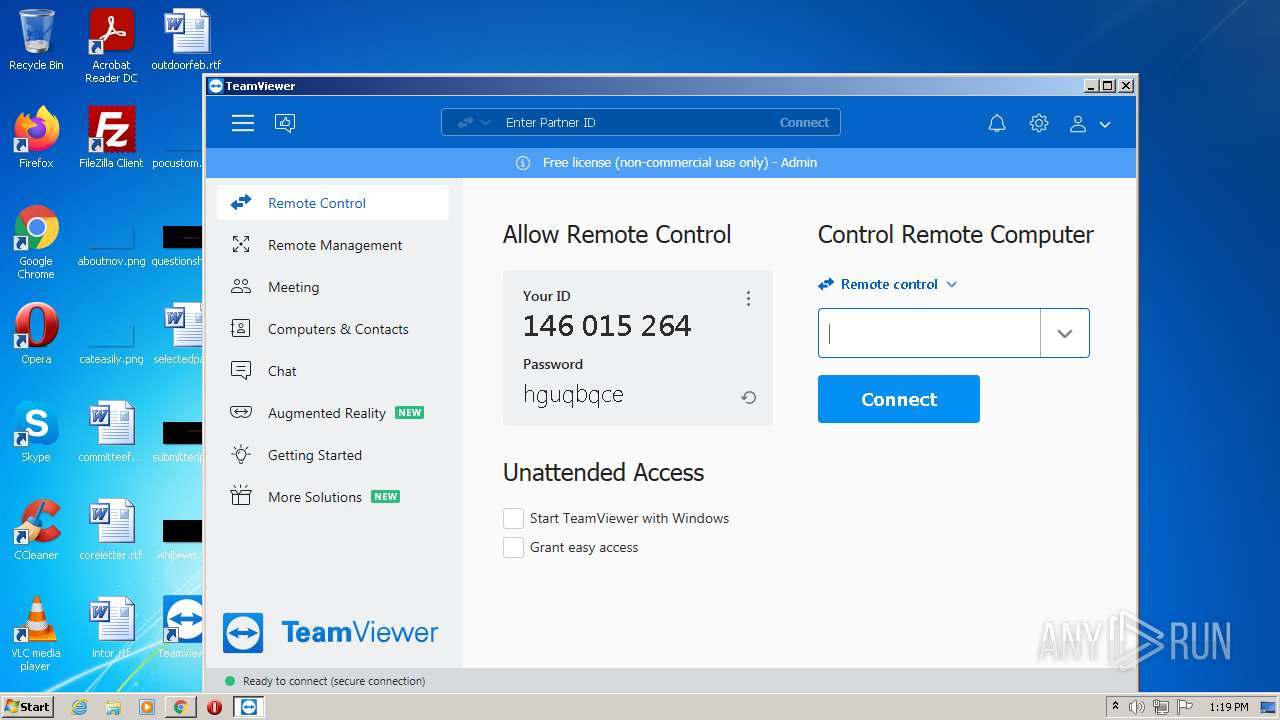Open the feedback thumbs-up icon
Viewport: 1280px width, 720px height.
coord(285,123)
